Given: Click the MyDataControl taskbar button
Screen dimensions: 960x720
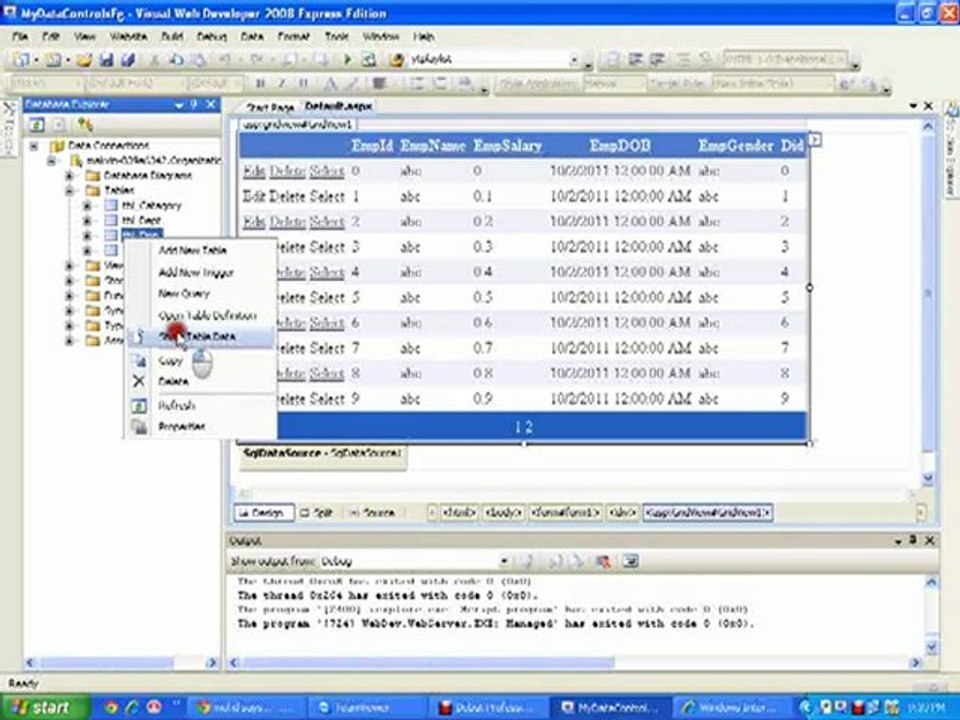Looking at the screenshot, I should [610, 708].
